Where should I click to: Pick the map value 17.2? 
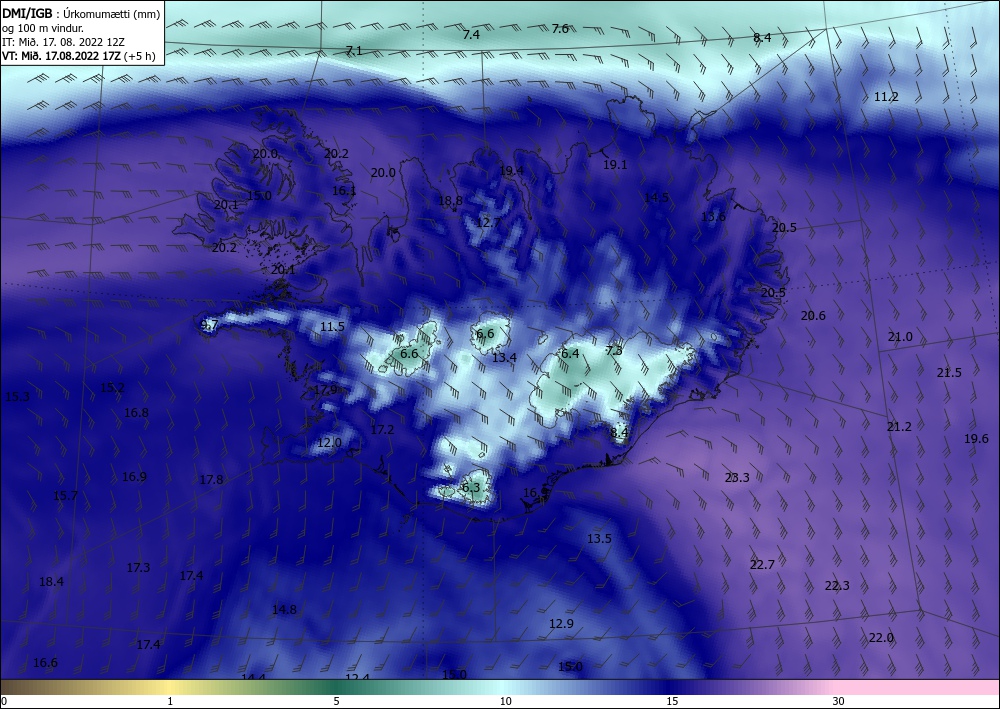click(382, 430)
